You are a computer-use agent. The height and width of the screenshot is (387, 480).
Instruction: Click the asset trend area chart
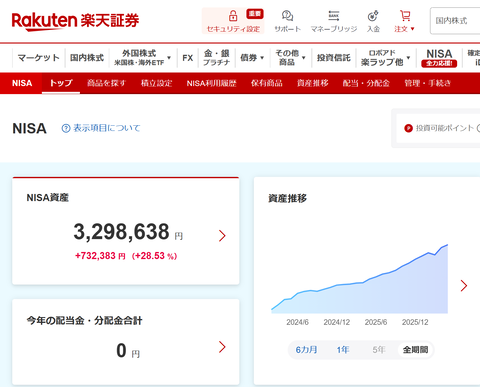360,279
